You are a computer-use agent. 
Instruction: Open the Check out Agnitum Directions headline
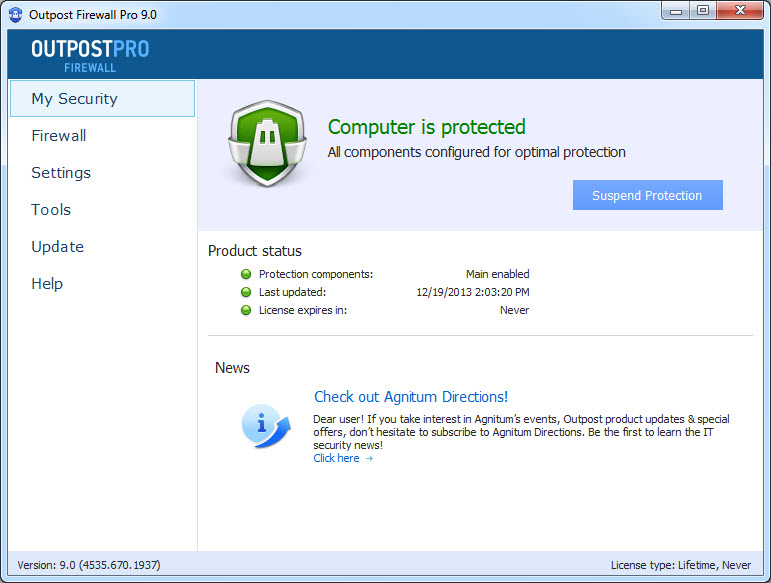pos(411,397)
